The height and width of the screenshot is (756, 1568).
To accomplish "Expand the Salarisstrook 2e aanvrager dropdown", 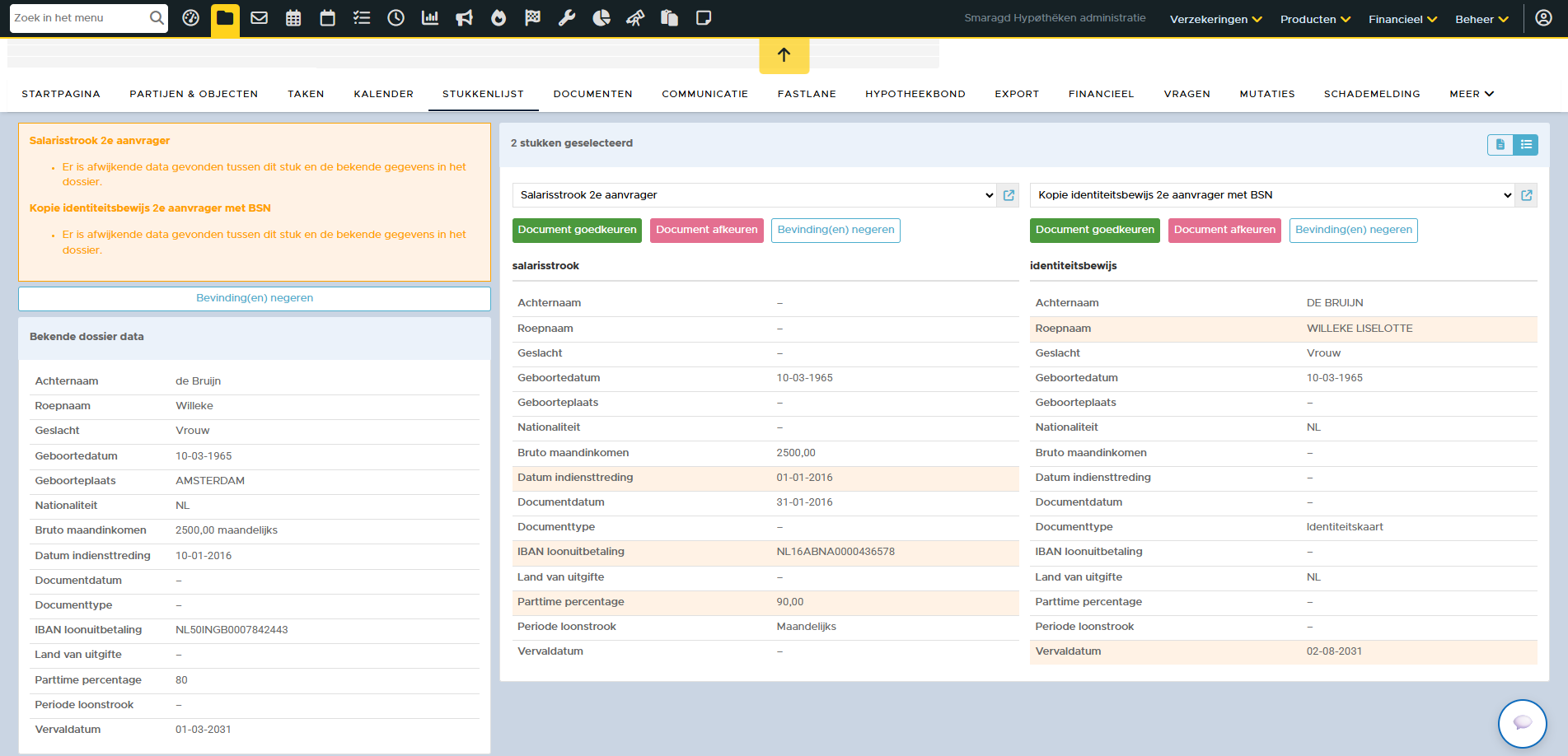I will click(754, 195).
